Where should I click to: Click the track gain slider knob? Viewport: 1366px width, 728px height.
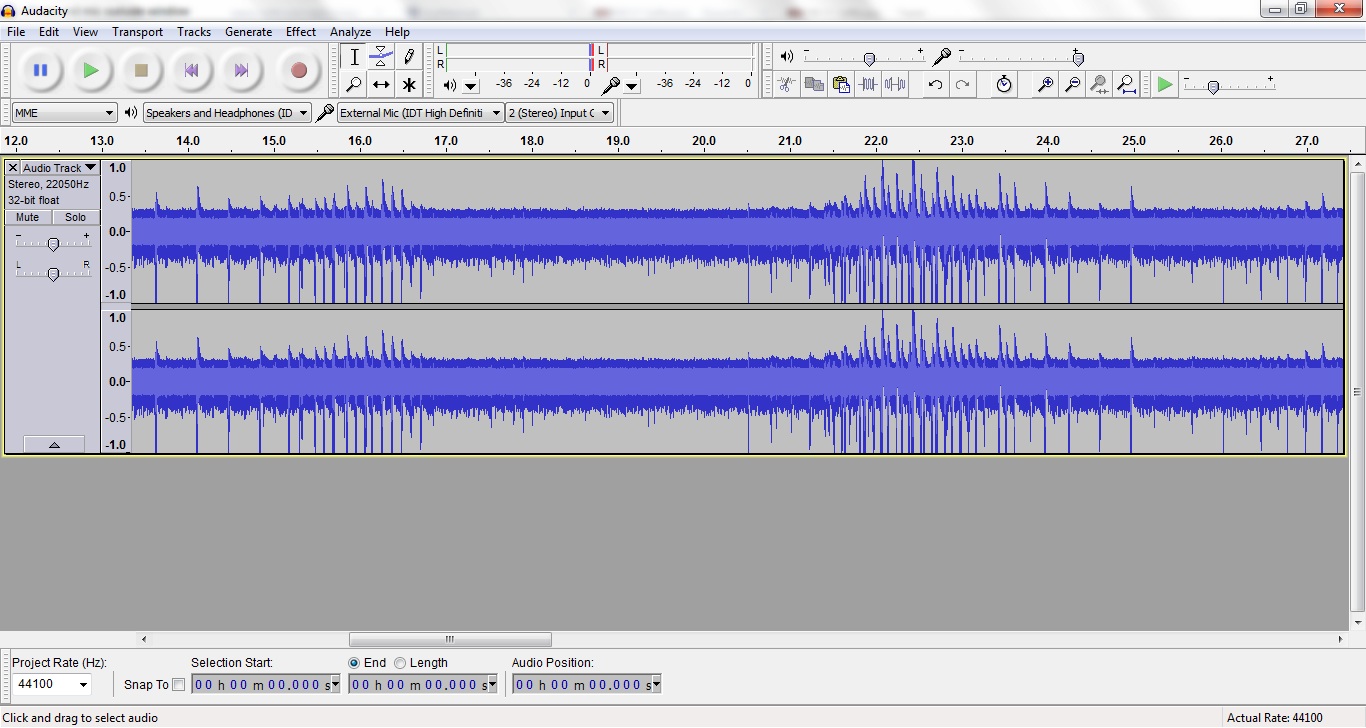pyautogui.click(x=53, y=244)
